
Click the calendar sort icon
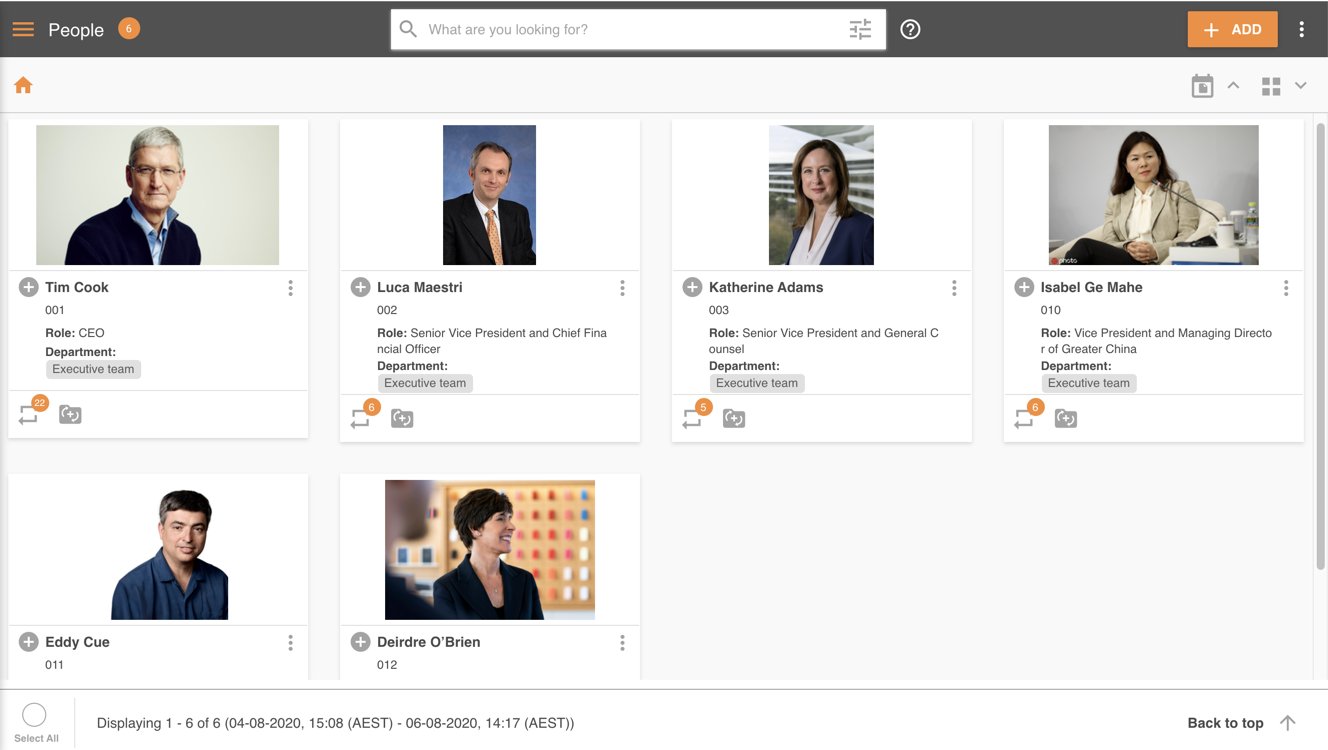[1202, 86]
